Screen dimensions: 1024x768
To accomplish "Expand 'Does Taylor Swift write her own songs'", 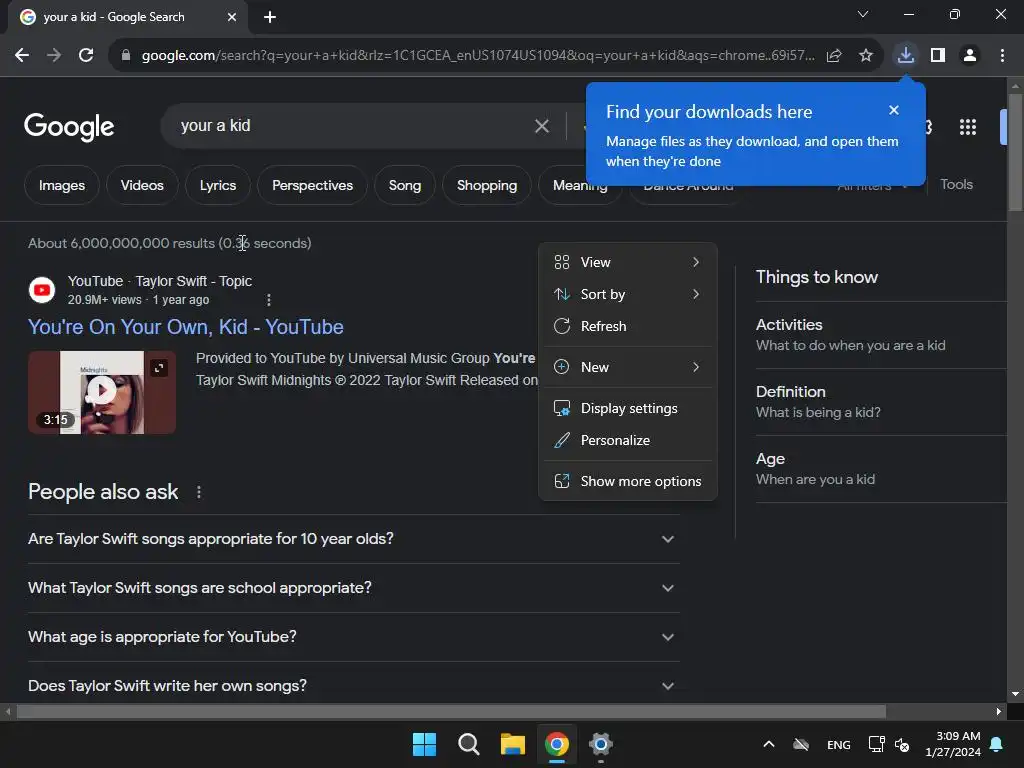I will (353, 686).
